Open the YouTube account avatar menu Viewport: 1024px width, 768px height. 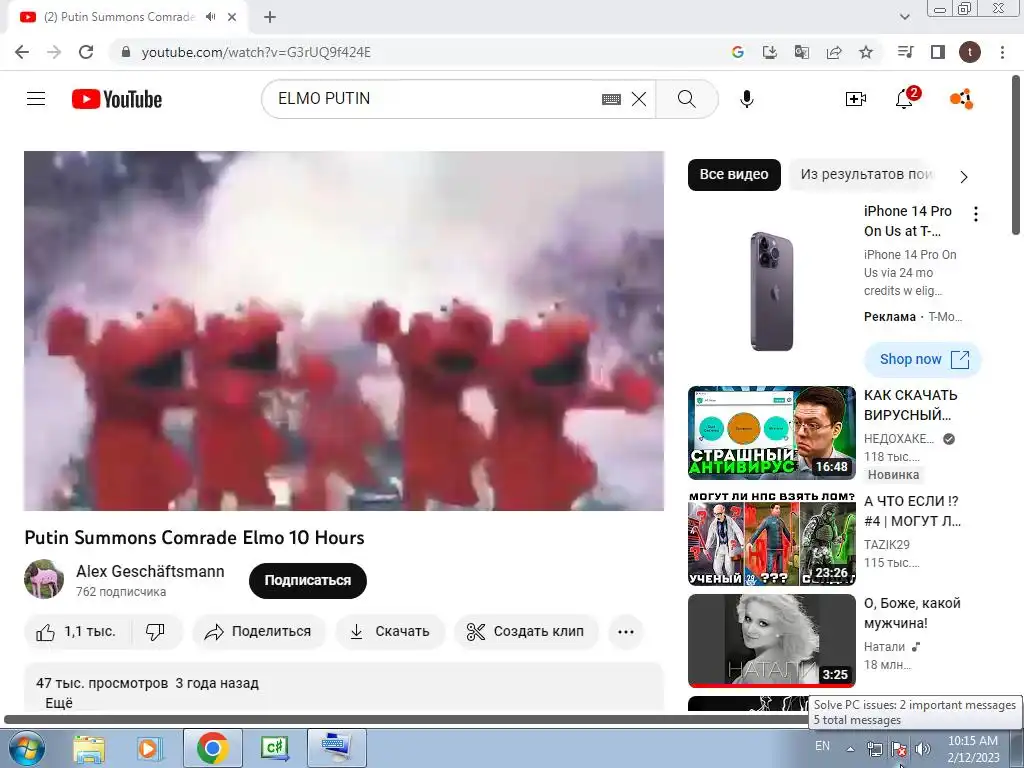[961, 99]
